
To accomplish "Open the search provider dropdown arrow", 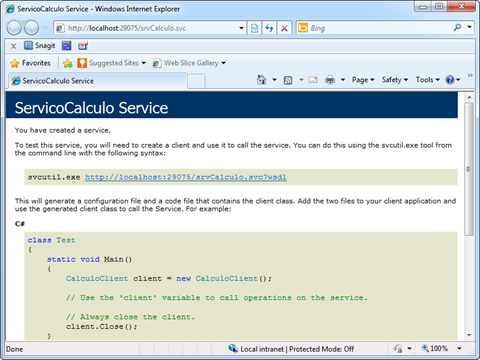I will pos(469,27).
